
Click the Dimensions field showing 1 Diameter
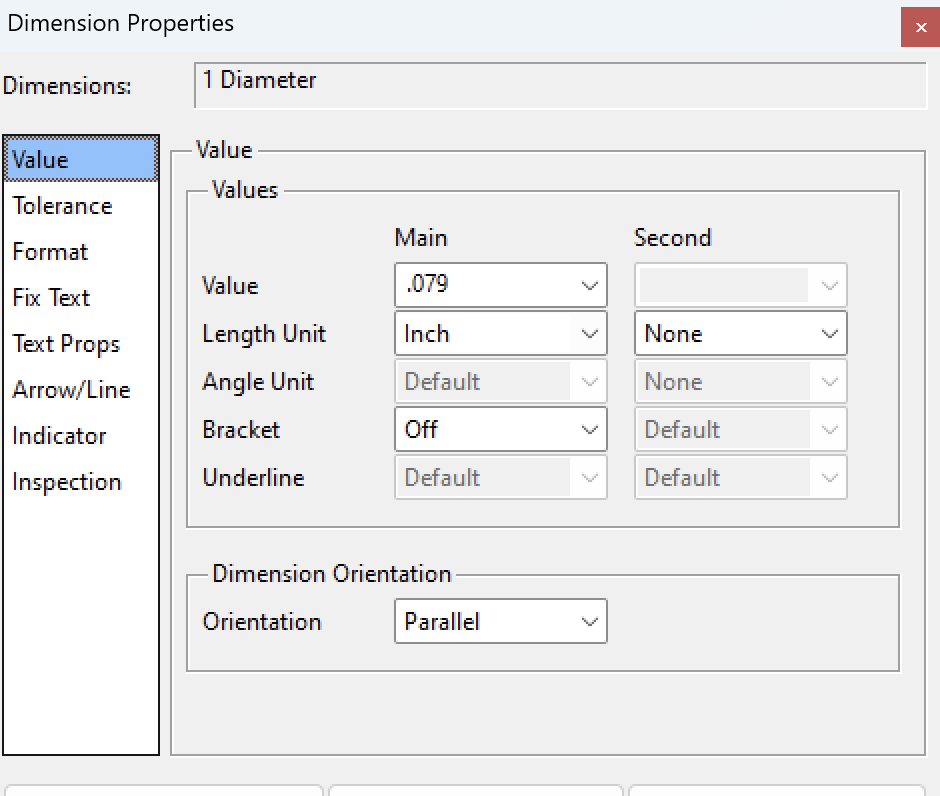pyautogui.click(x=560, y=86)
